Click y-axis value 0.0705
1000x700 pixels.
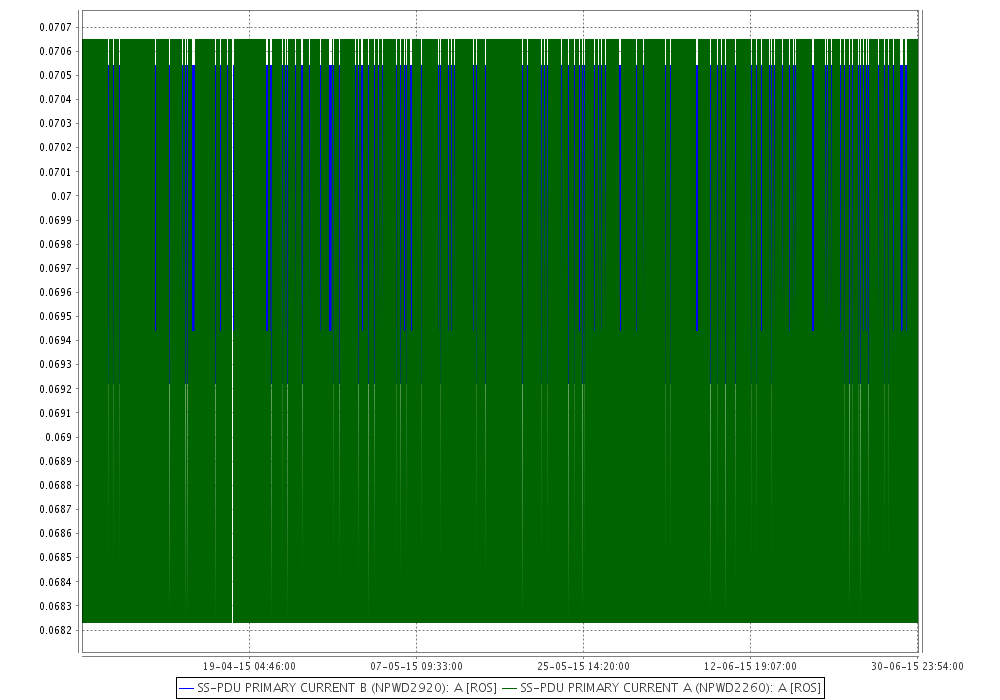55,75
